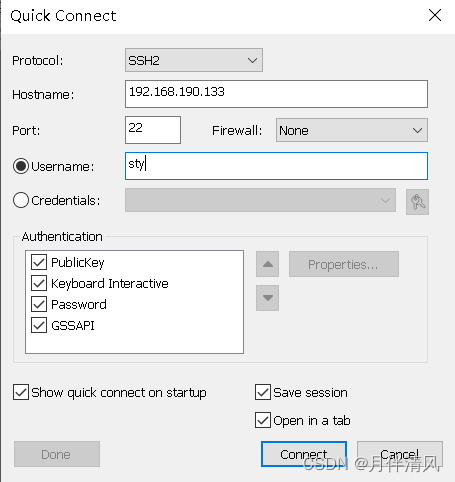Click into the Port field
Screen dimensions: 455x482
pos(153,130)
